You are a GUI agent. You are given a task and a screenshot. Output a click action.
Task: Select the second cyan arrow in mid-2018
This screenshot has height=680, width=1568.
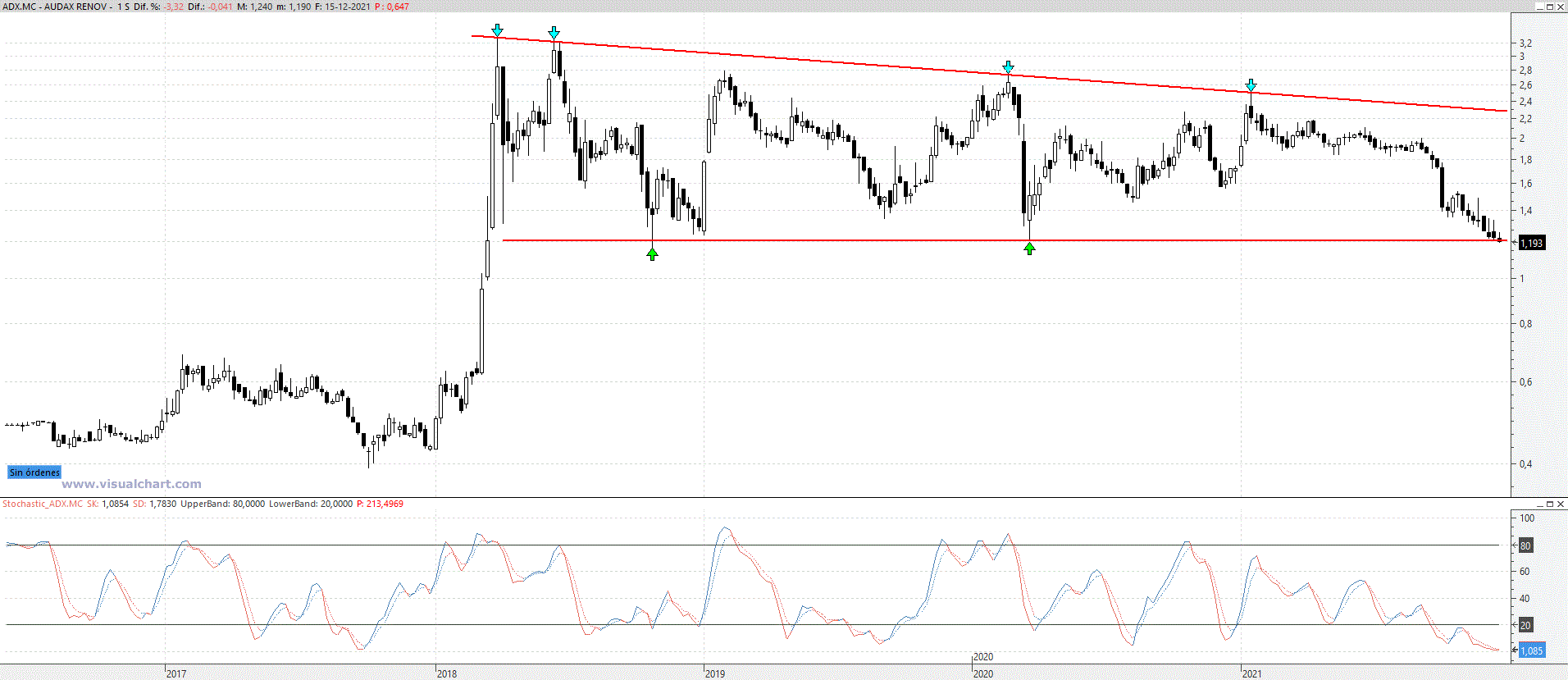coord(554,33)
